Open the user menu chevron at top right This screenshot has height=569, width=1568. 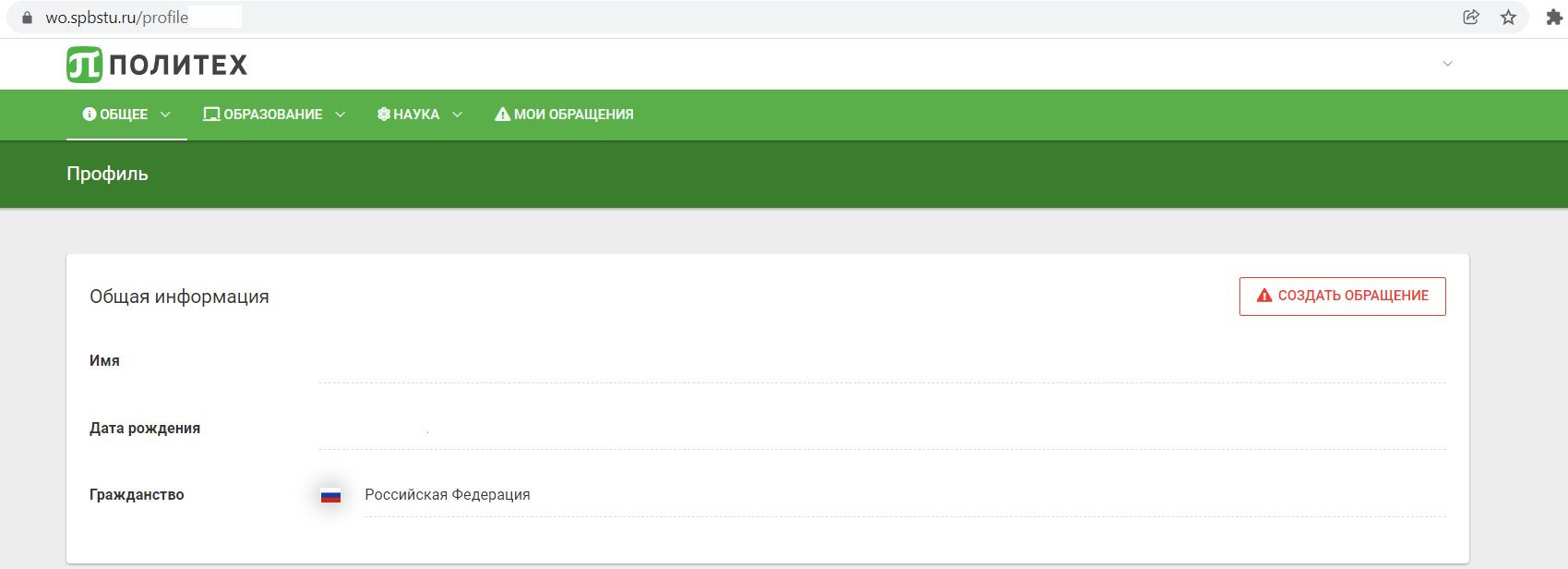coord(1447,64)
